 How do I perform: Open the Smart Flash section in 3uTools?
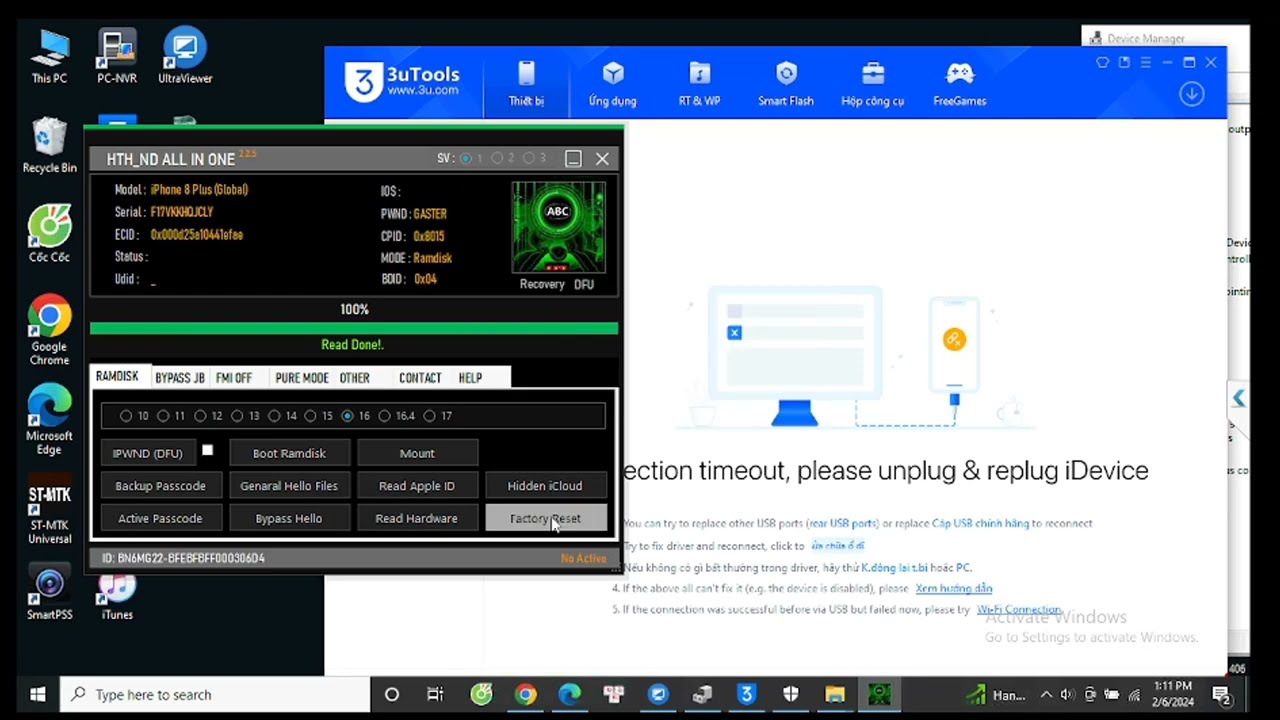point(785,84)
